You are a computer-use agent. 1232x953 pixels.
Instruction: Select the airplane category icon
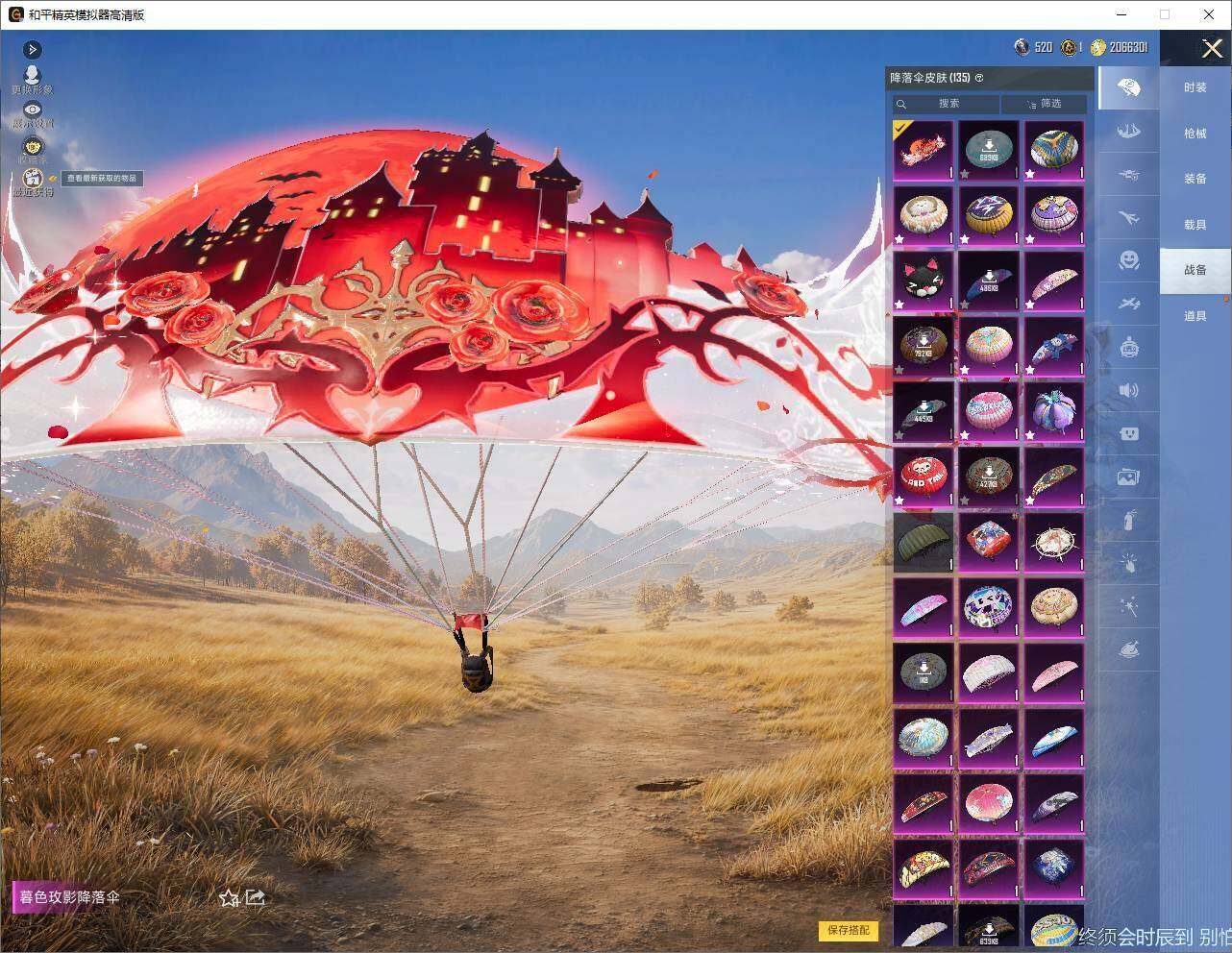[1129, 218]
